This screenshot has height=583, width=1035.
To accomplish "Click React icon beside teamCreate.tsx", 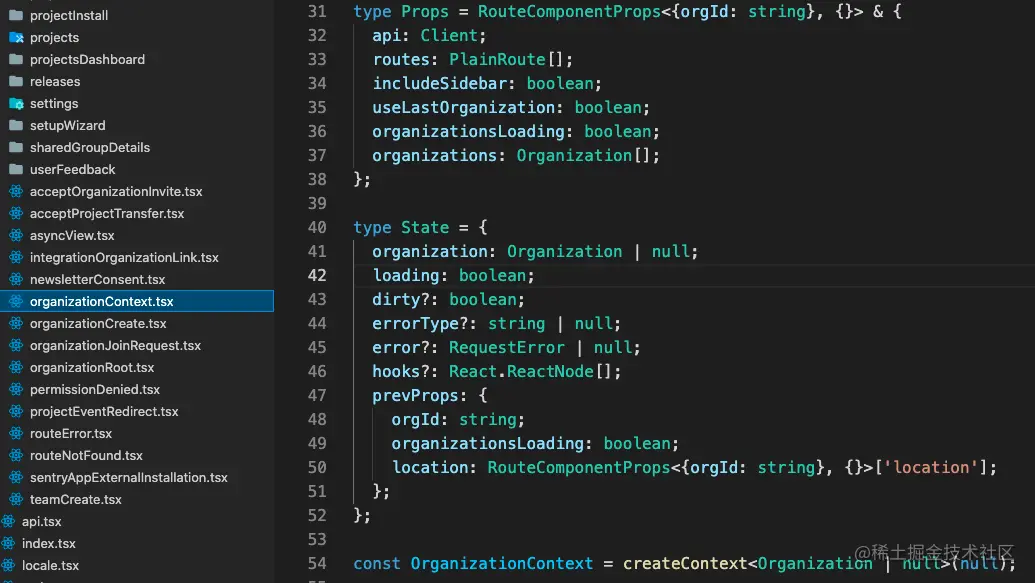I will [x=16, y=499].
